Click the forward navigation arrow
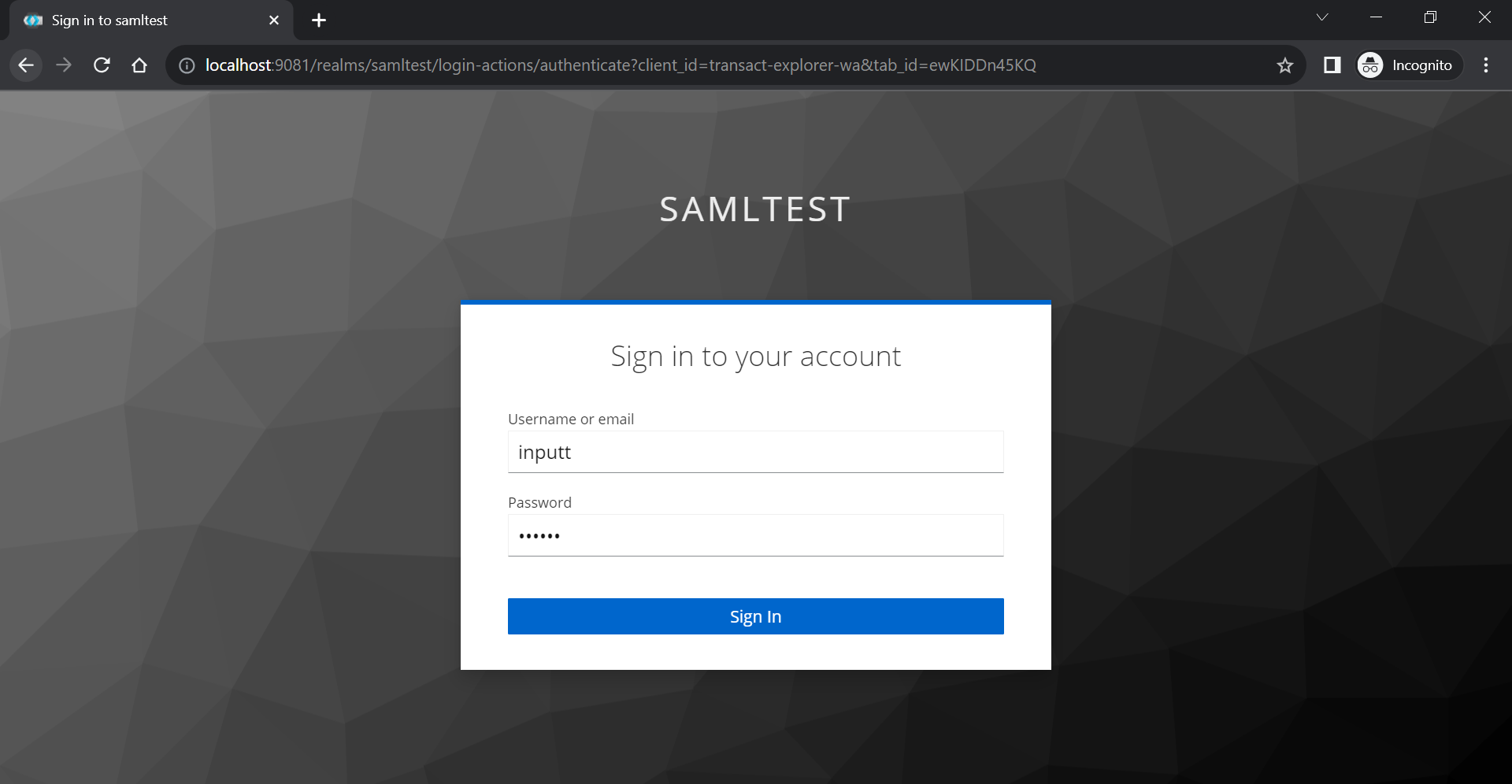The width and height of the screenshot is (1512, 784). [64, 65]
